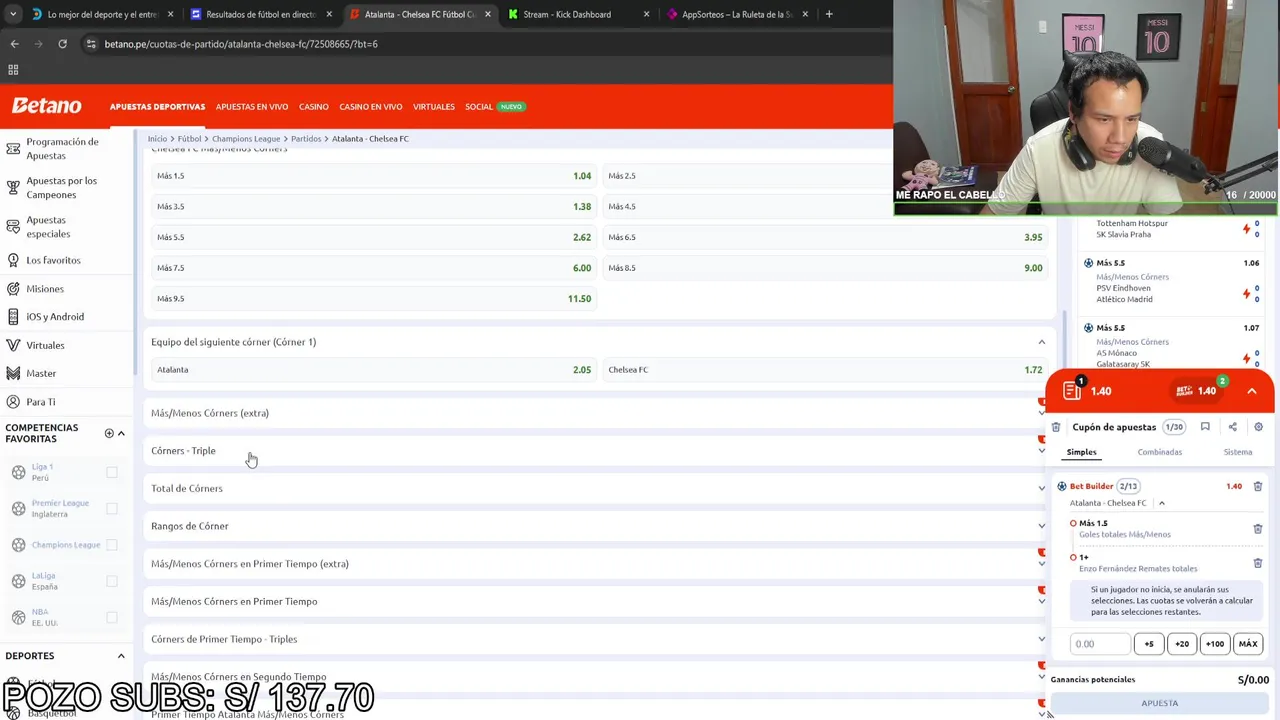Click Apuestas por los Campeones trophy icon
1280x720 pixels.
pyautogui.click(x=13, y=187)
